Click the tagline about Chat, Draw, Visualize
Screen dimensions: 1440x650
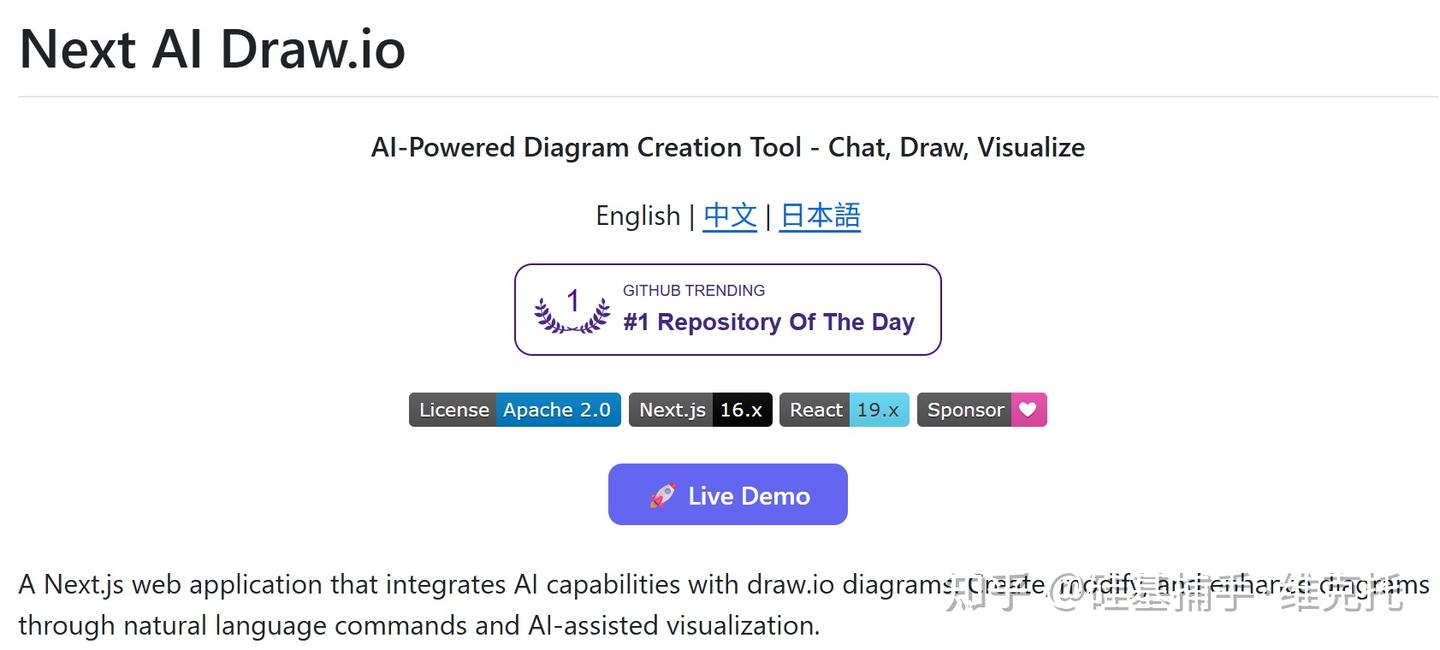(x=728, y=147)
